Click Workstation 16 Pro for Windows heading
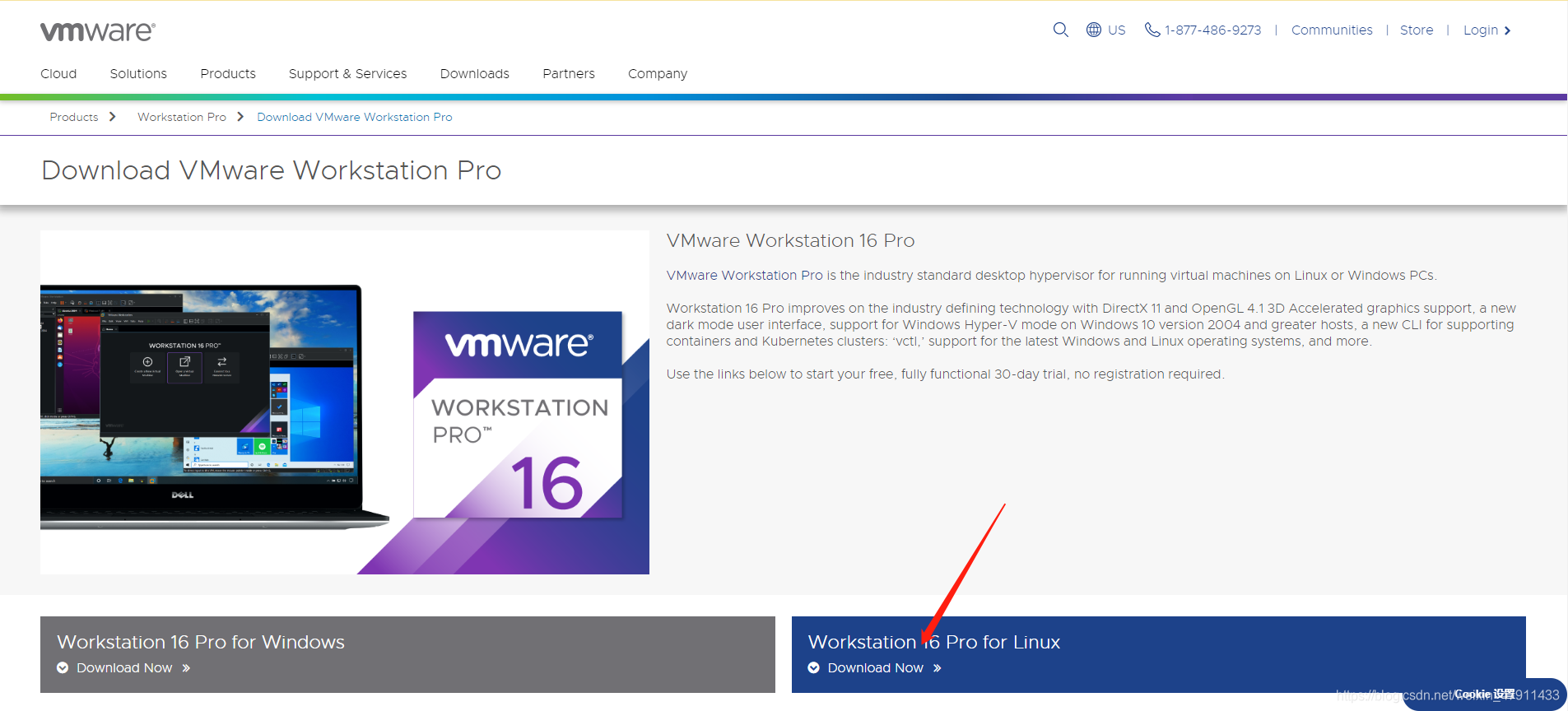 pyautogui.click(x=201, y=642)
